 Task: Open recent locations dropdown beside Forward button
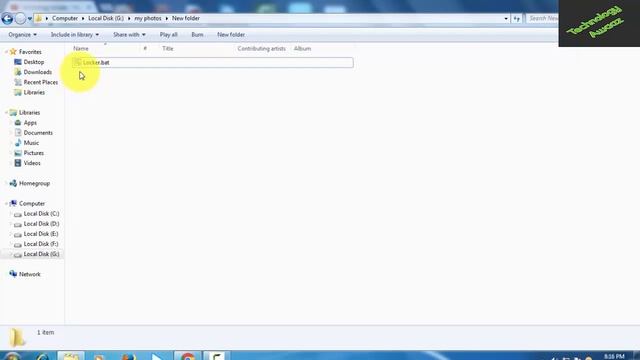[29, 19]
